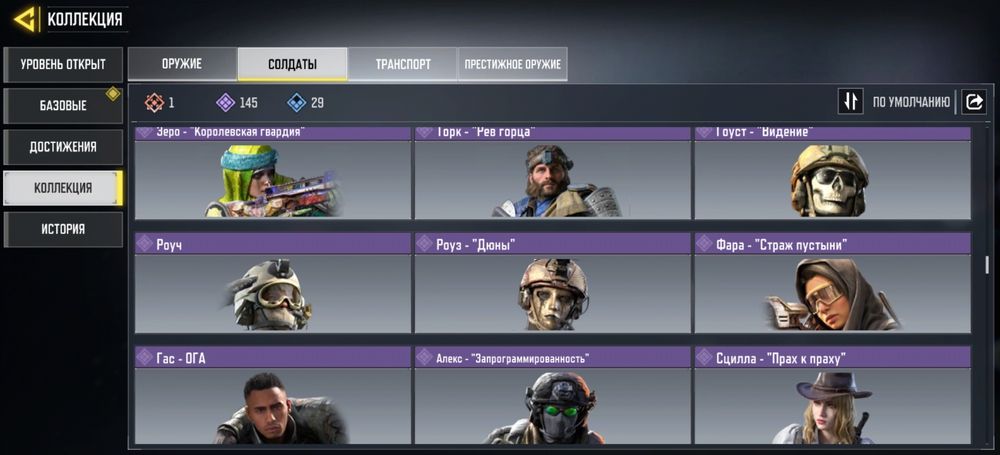The image size is (1000, 455).
Task: Open the Престижное оружие tab
Action: click(x=513, y=64)
